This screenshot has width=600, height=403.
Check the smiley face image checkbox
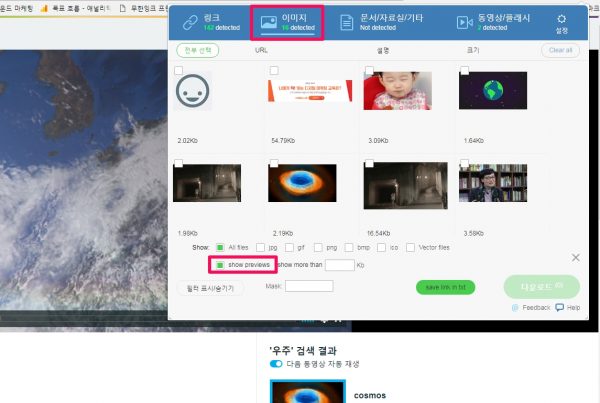coord(178,70)
